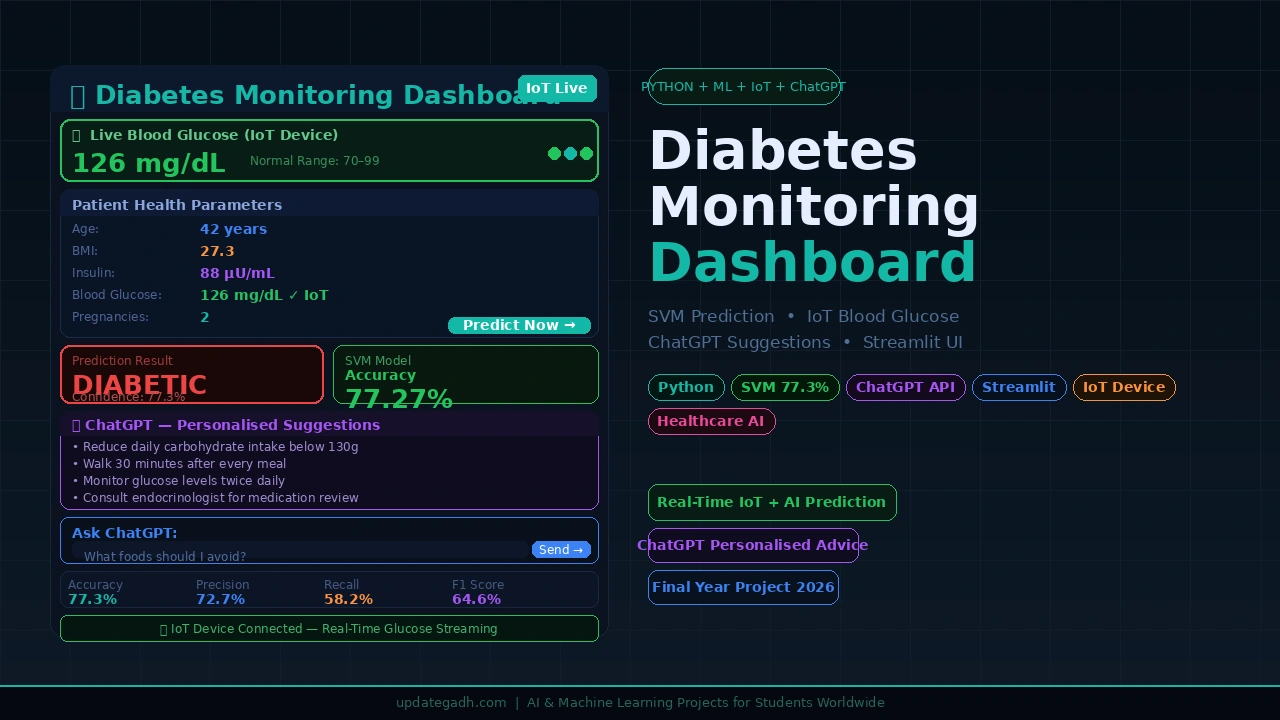Switch to the Prediction Result panel

192,374
